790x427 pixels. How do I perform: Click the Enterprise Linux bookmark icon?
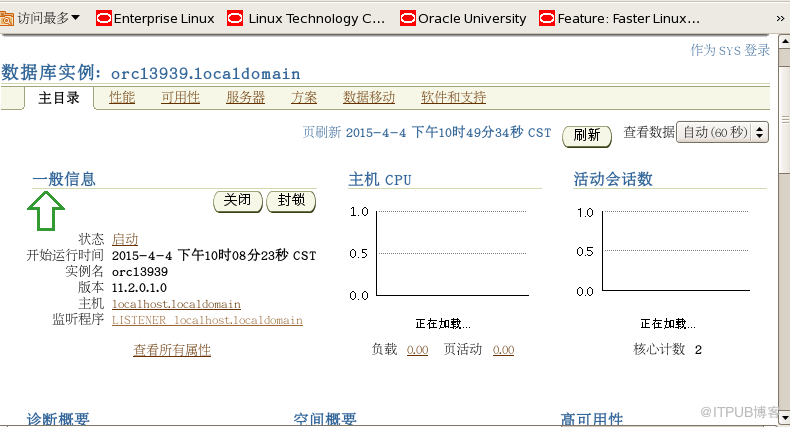pos(104,19)
